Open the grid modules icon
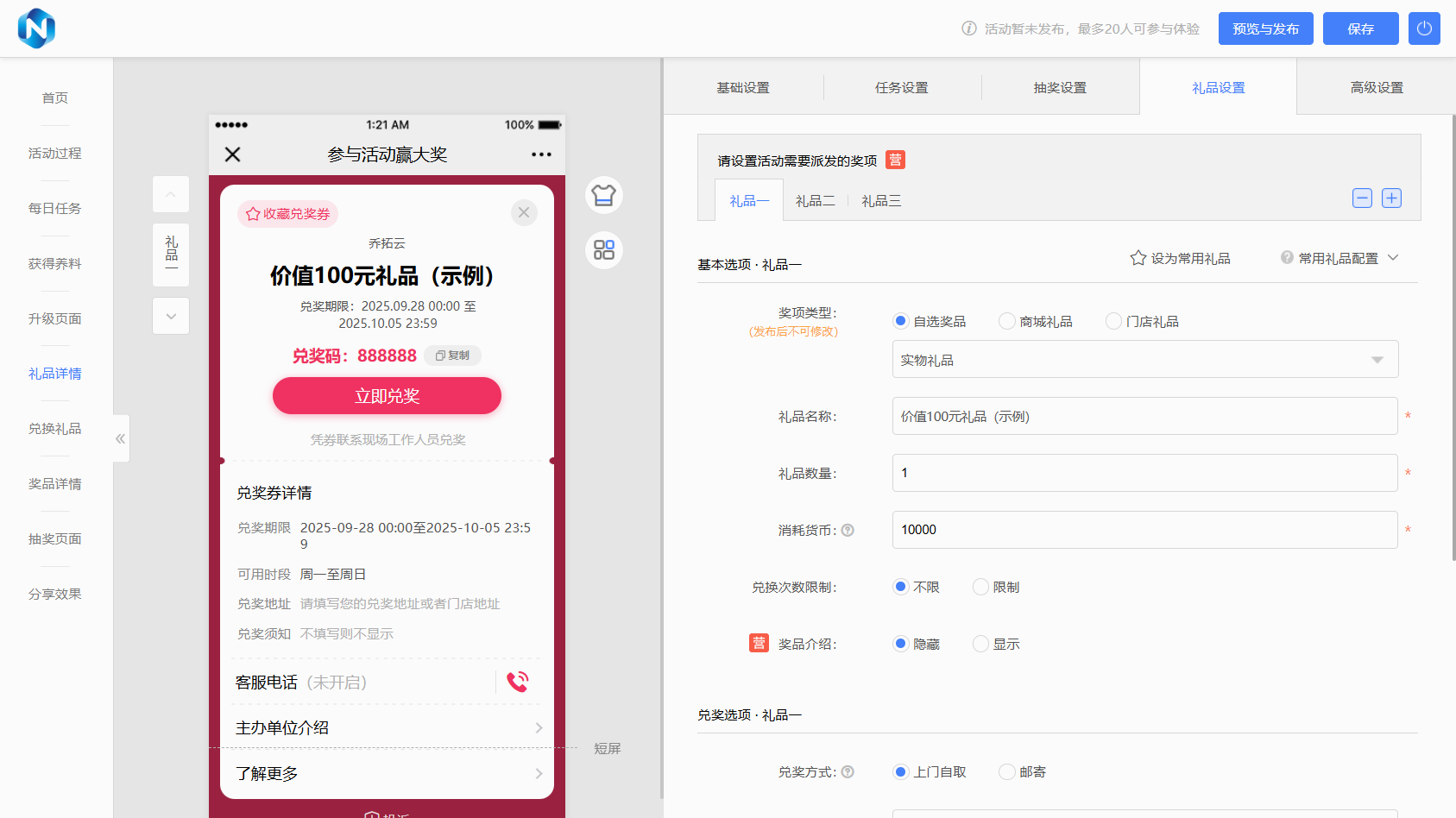 604,250
